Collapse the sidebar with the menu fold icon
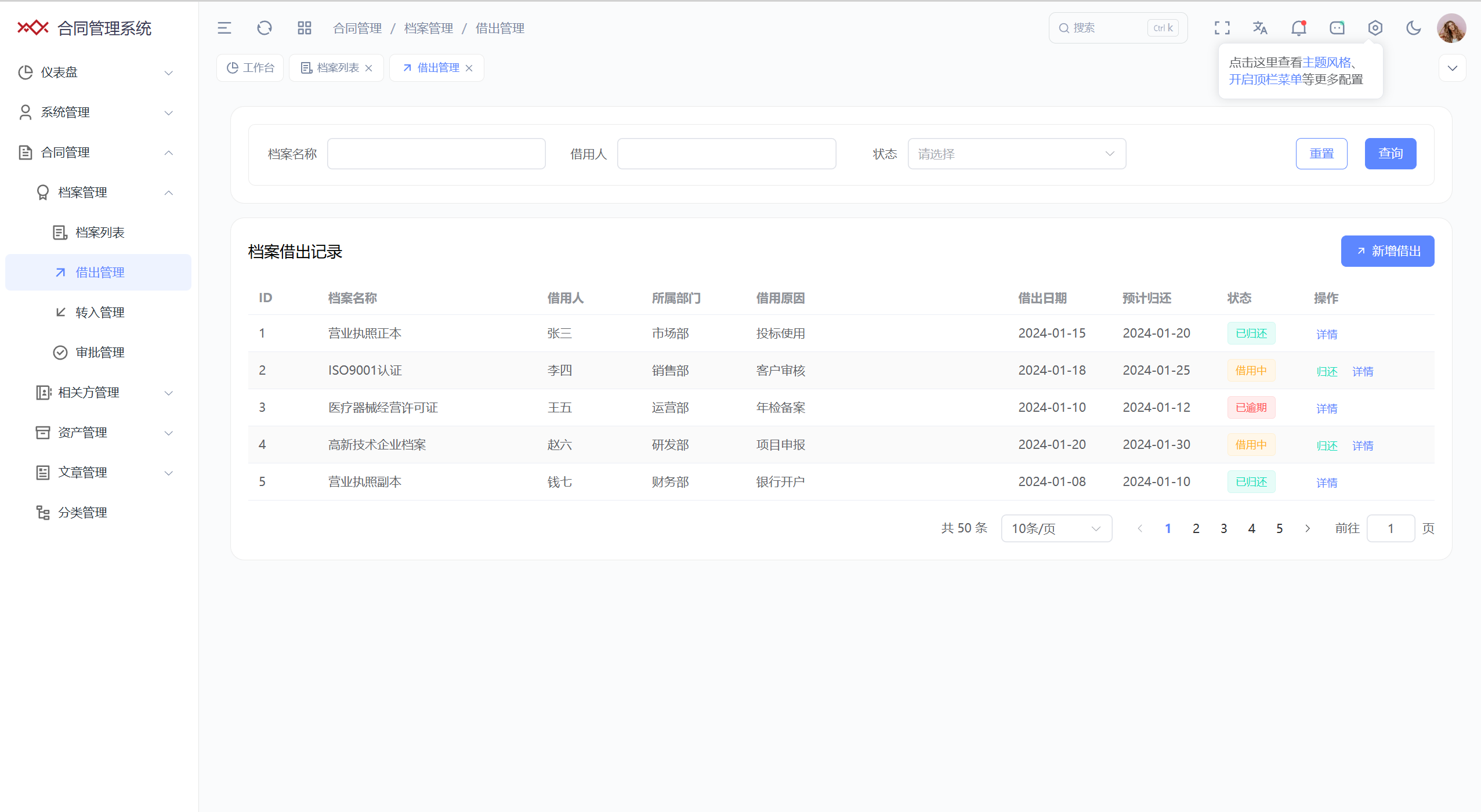The height and width of the screenshot is (812, 1481). pos(224,28)
